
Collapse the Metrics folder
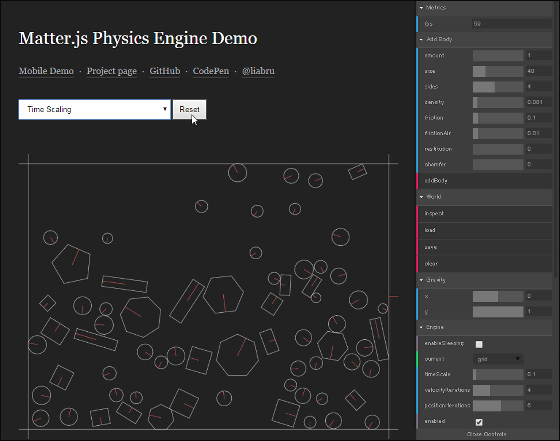tap(484, 7)
